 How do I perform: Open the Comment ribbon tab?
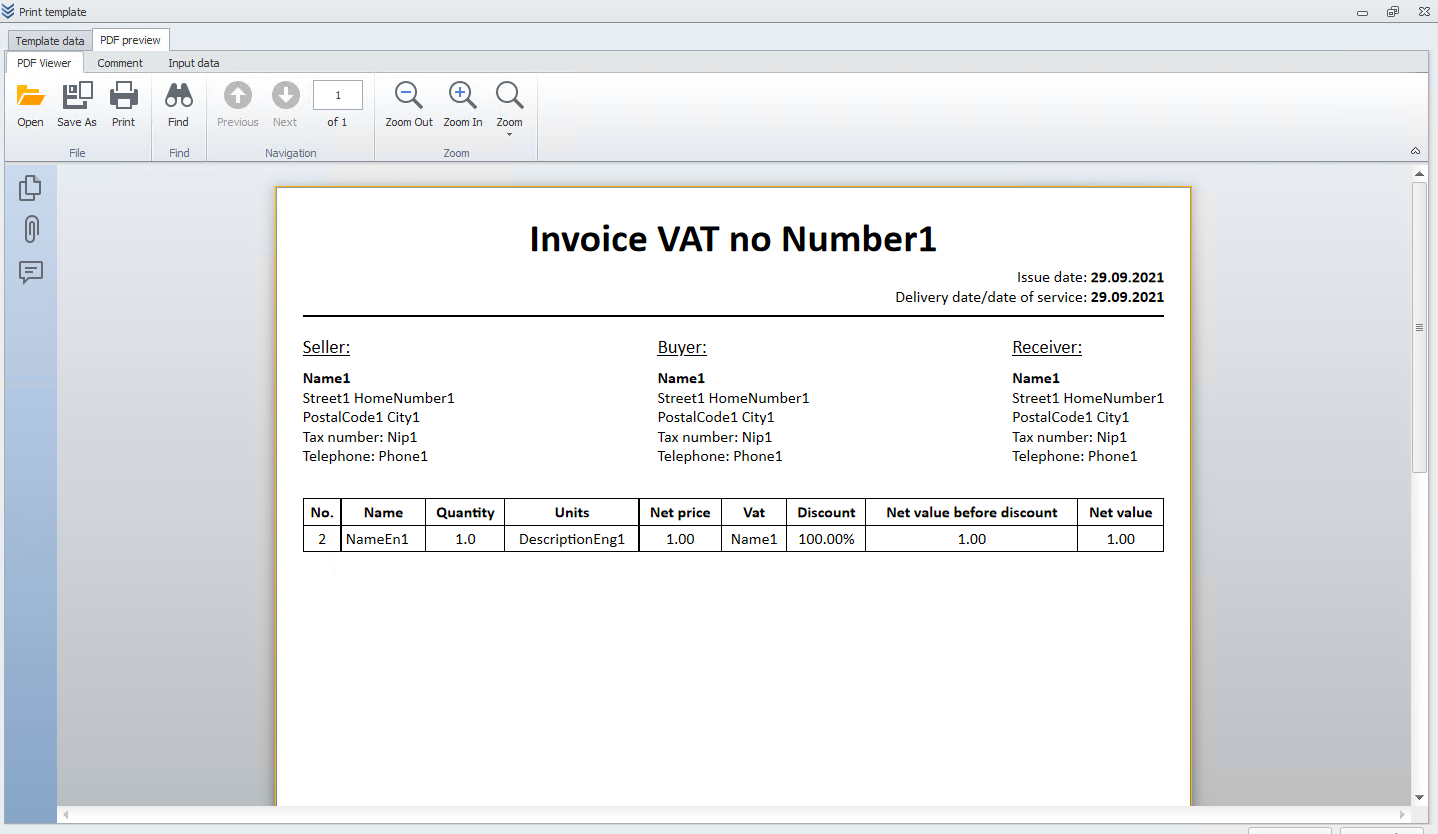[x=120, y=63]
